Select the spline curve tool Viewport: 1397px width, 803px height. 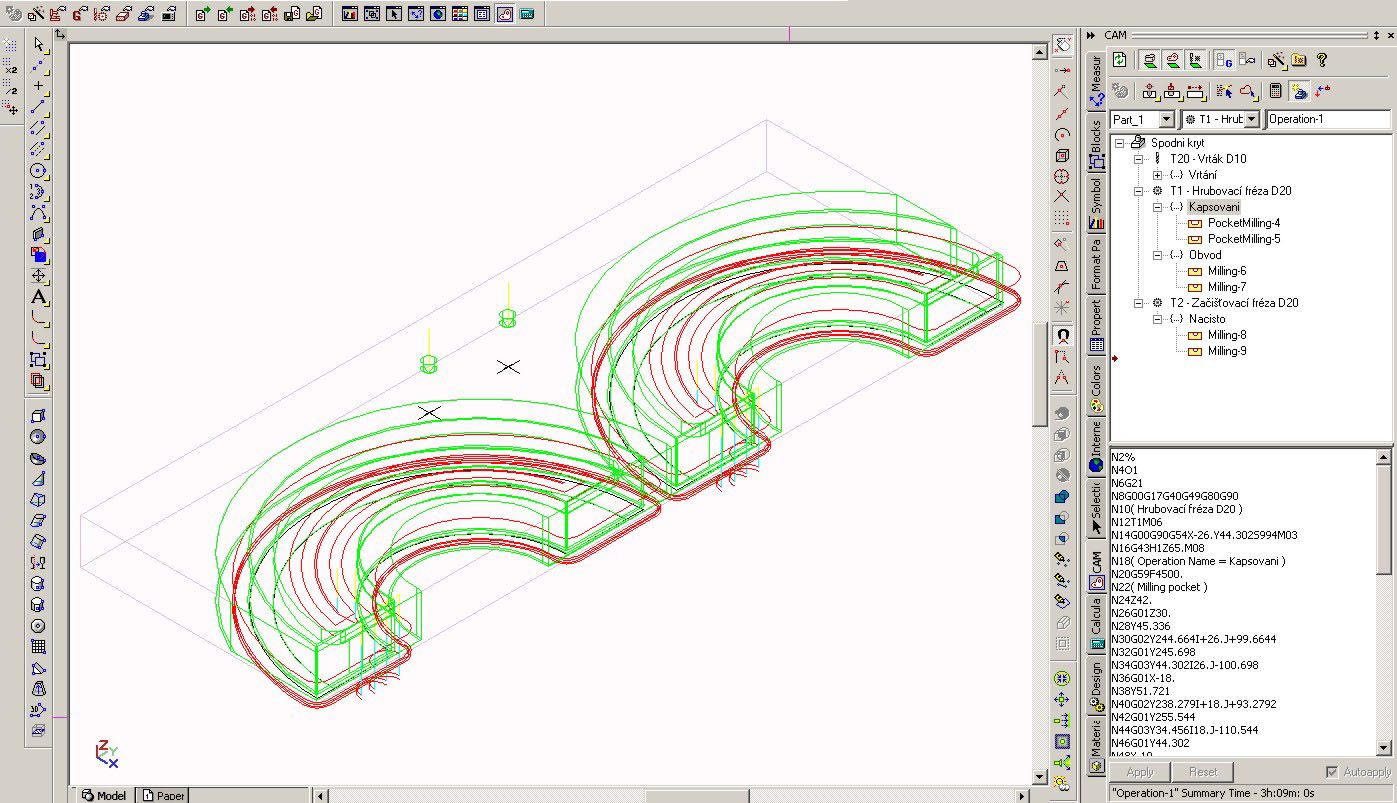39,213
